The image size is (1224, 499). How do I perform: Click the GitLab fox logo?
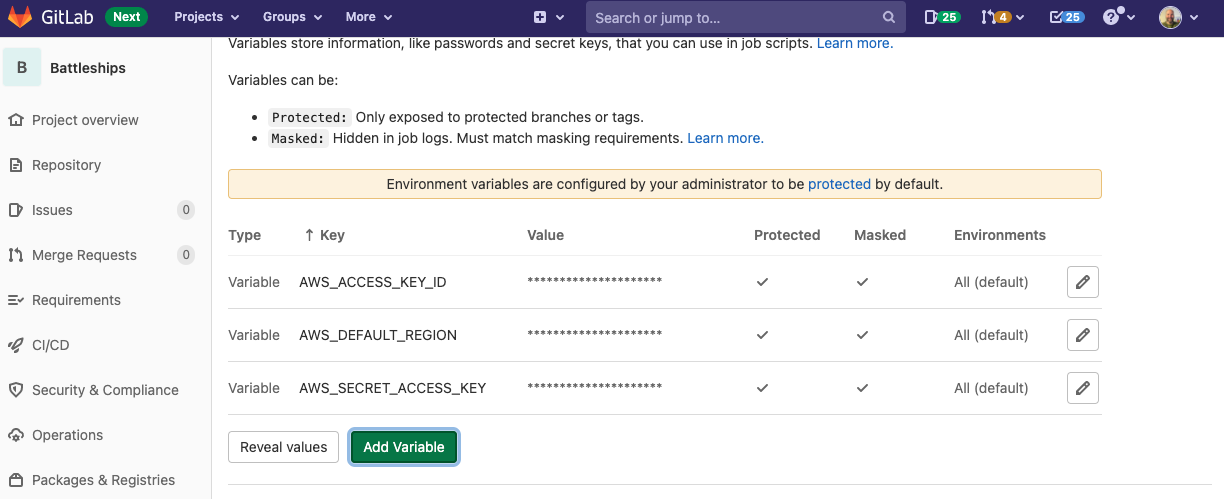point(20,17)
